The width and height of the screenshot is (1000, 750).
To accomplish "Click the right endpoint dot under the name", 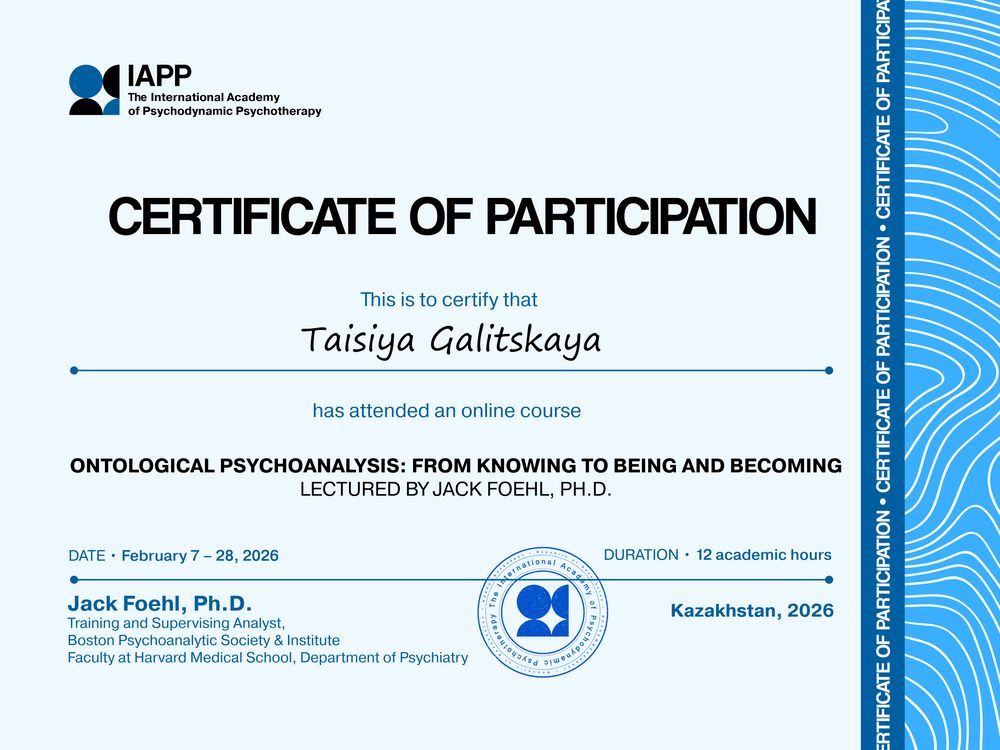I will pos(829,371).
